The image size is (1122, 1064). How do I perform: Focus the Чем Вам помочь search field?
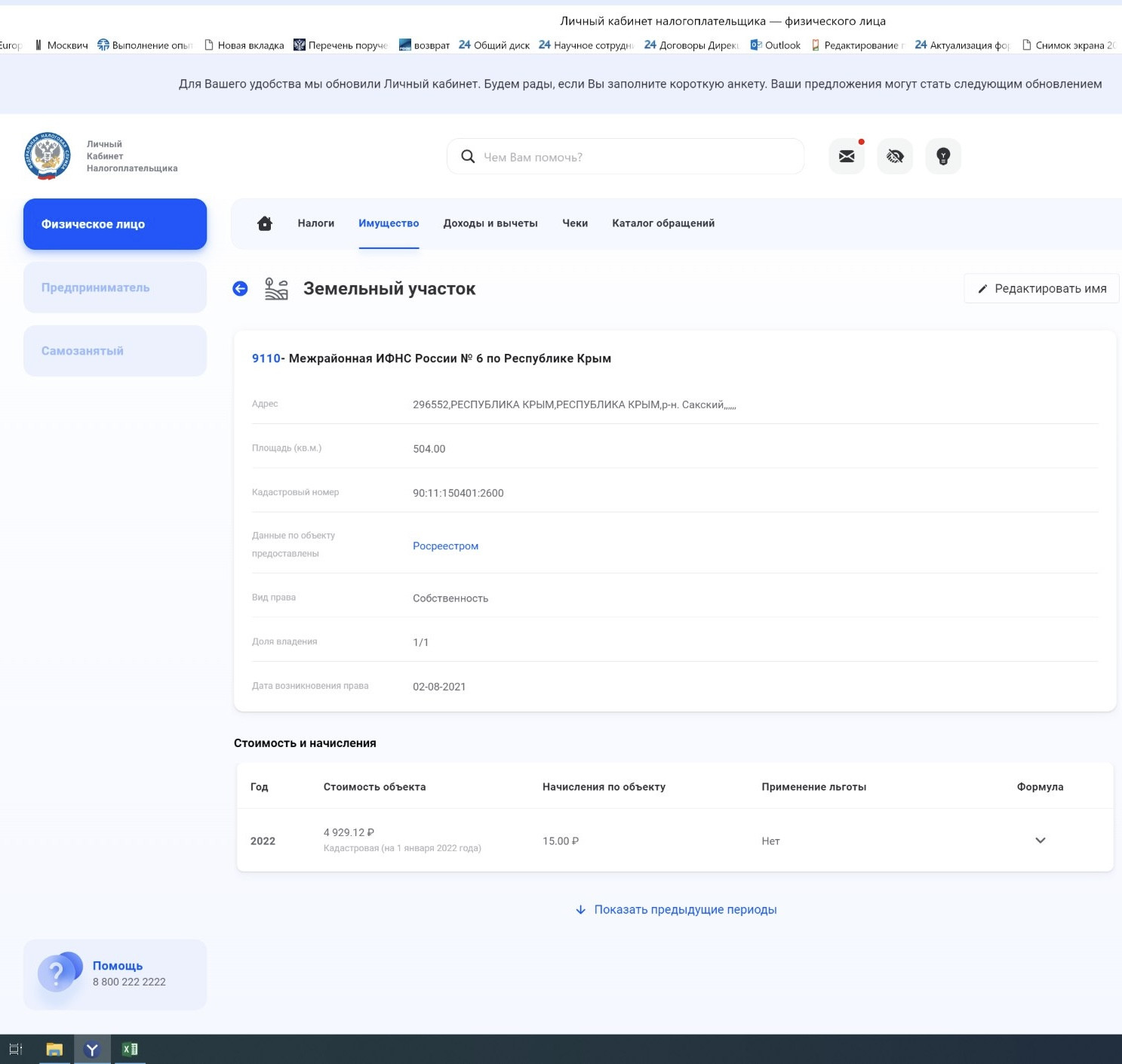[x=634, y=157]
